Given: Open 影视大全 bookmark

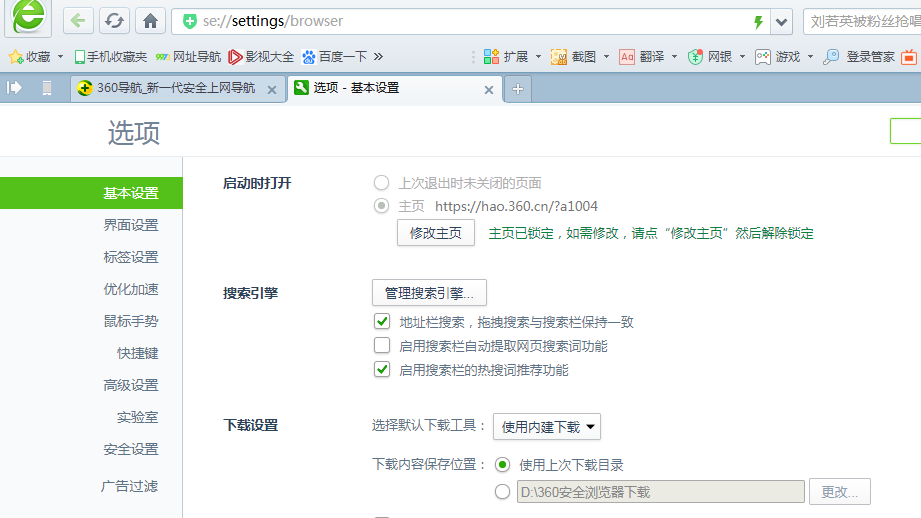Looking at the screenshot, I should click(261, 57).
